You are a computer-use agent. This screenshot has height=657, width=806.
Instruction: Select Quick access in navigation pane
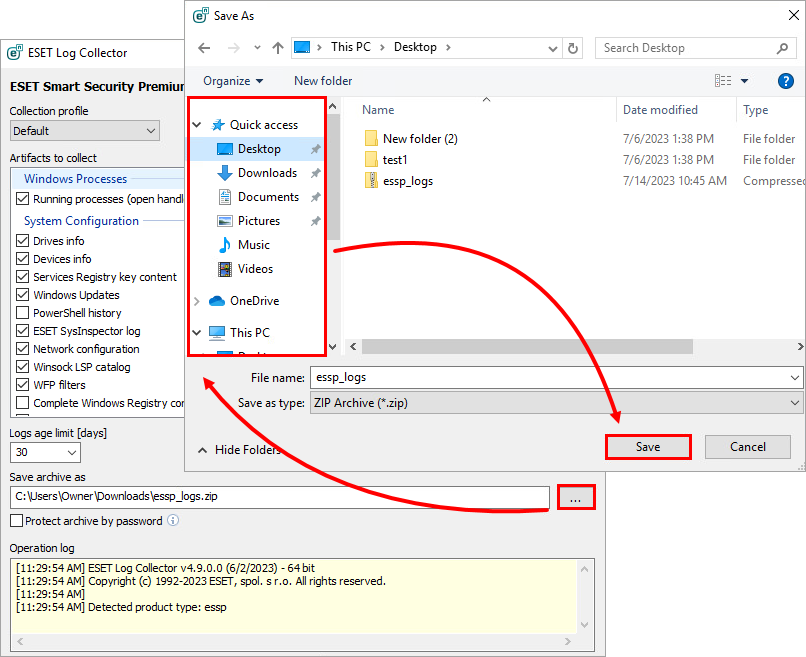264,125
